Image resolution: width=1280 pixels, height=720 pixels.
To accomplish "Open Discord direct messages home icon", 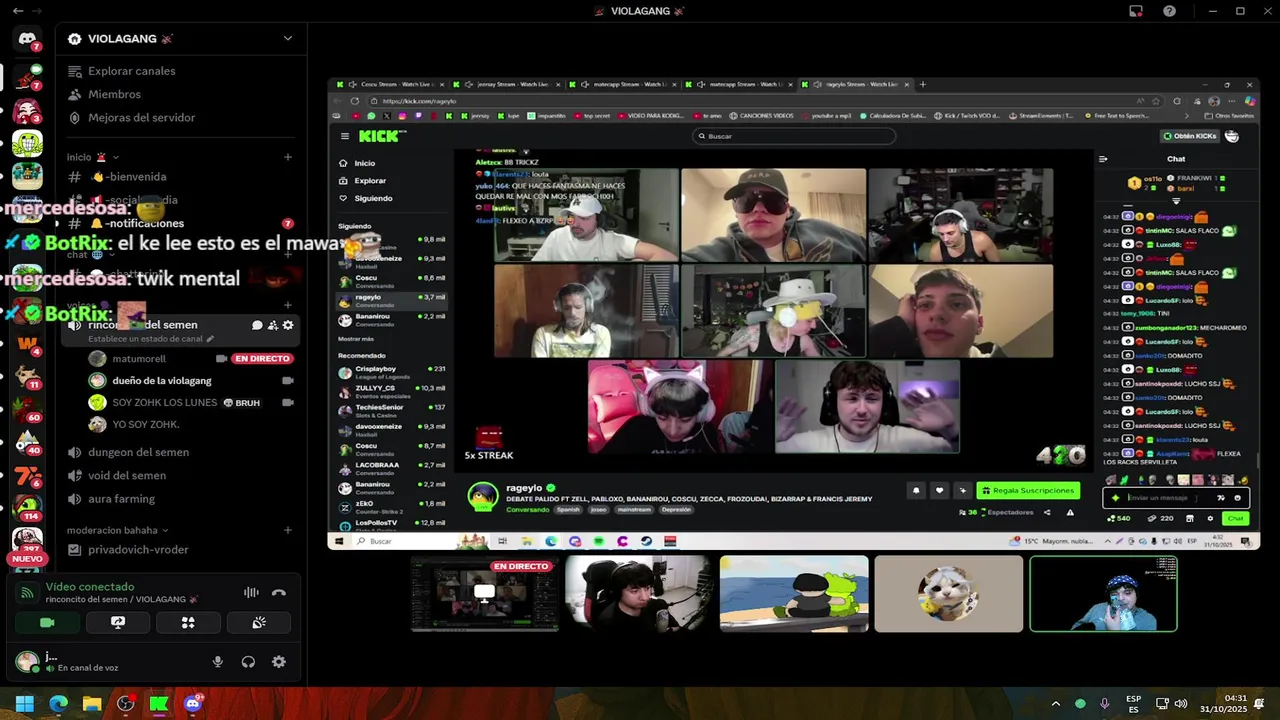I will point(27,39).
